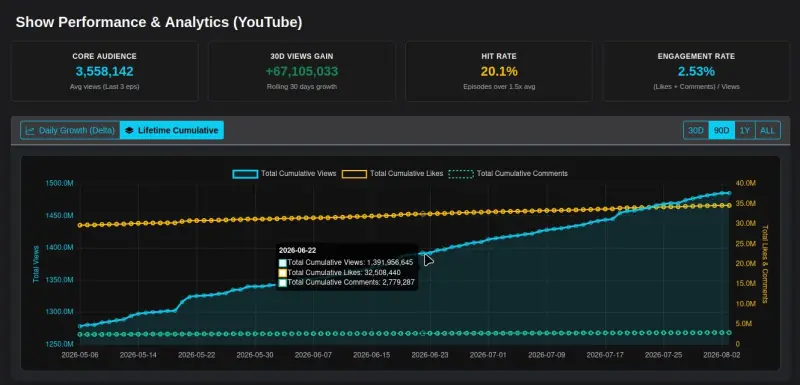Image resolution: width=800 pixels, height=385 pixels.
Task: Click the 2026-07-17 x-axis date label
Action: pyautogui.click(x=605, y=354)
